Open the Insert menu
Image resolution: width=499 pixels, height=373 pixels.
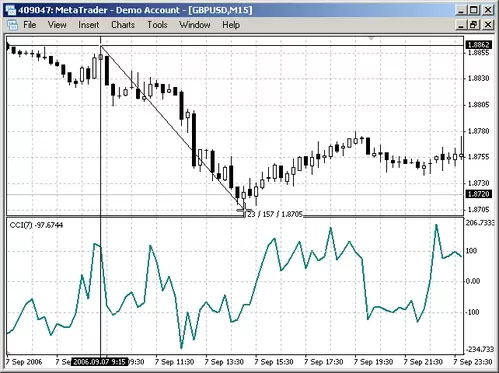click(88, 25)
